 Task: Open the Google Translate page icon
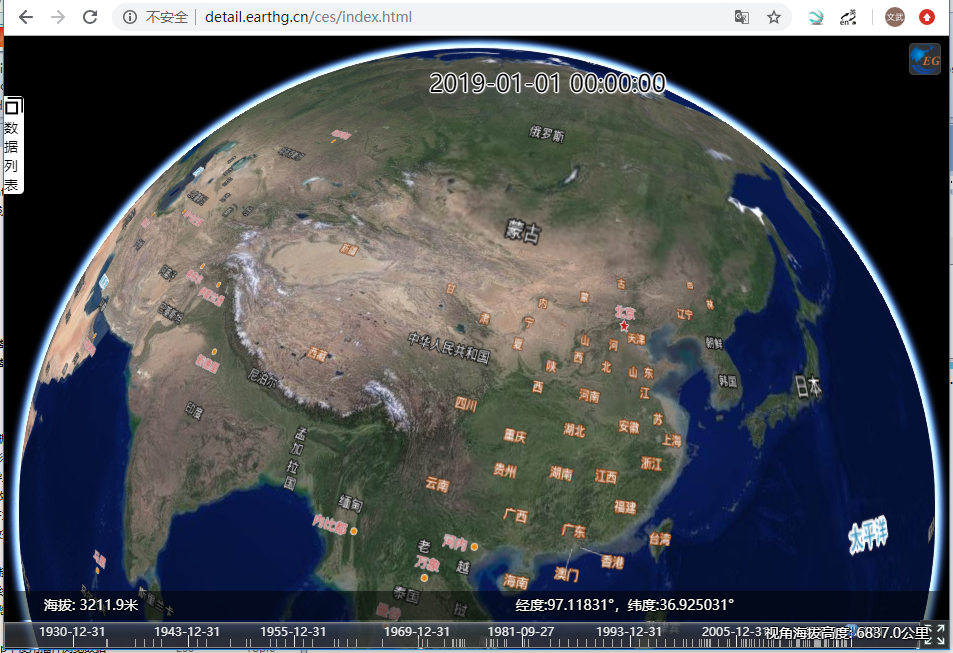[x=742, y=17]
